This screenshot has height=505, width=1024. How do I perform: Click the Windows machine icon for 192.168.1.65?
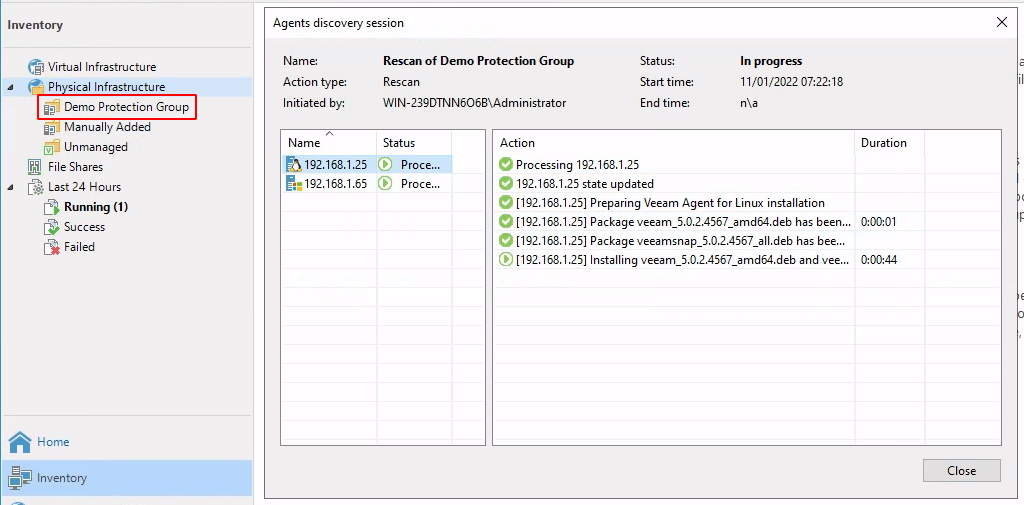coord(294,184)
